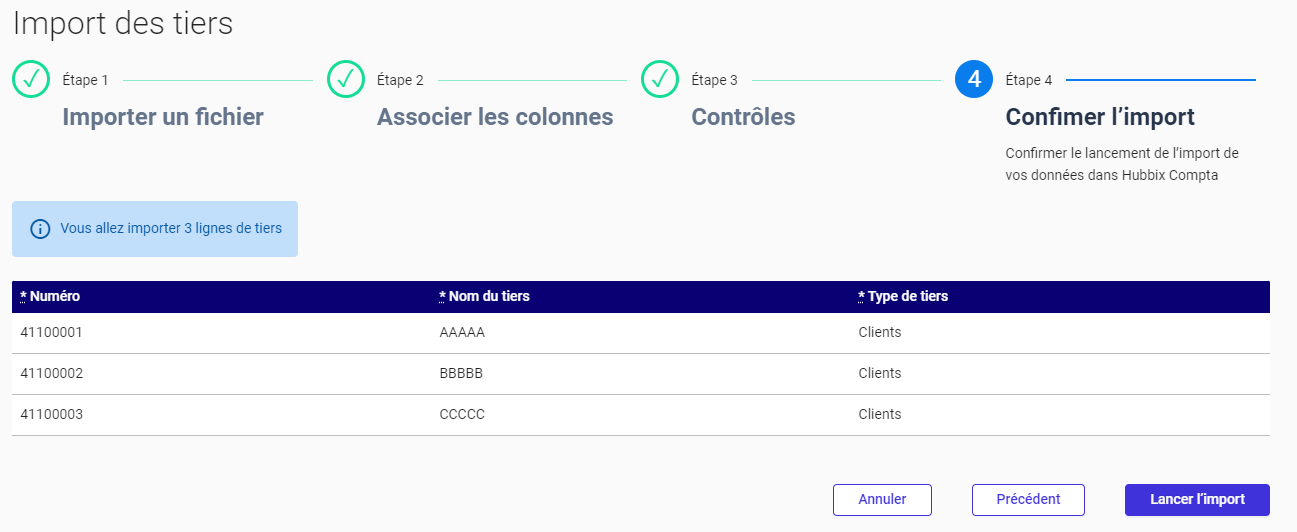Click the Numéro column header
This screenshot has width=1297, height=532.
pyautogui.click(x=50, y=297)
